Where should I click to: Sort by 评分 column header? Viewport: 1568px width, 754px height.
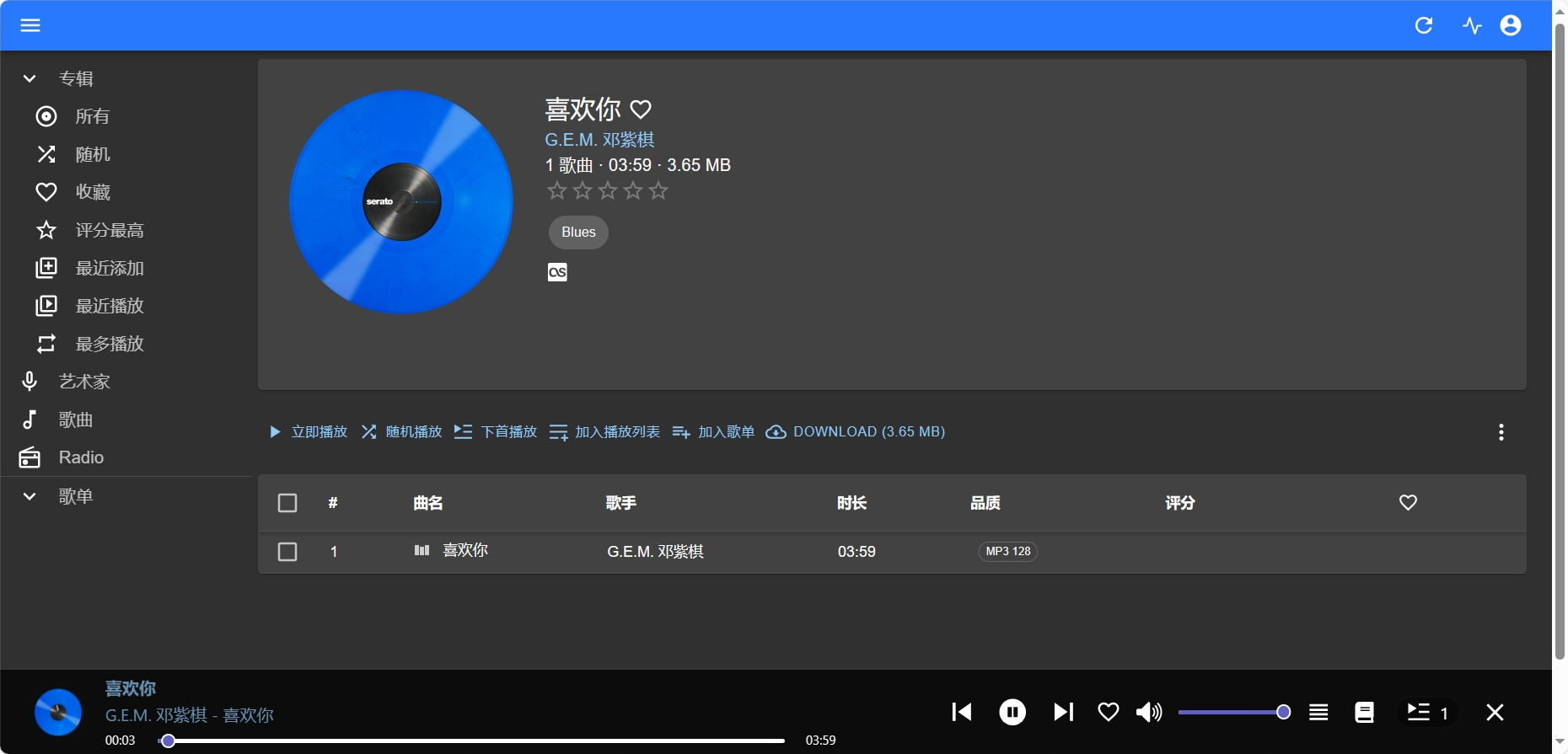pos(1180,503)
